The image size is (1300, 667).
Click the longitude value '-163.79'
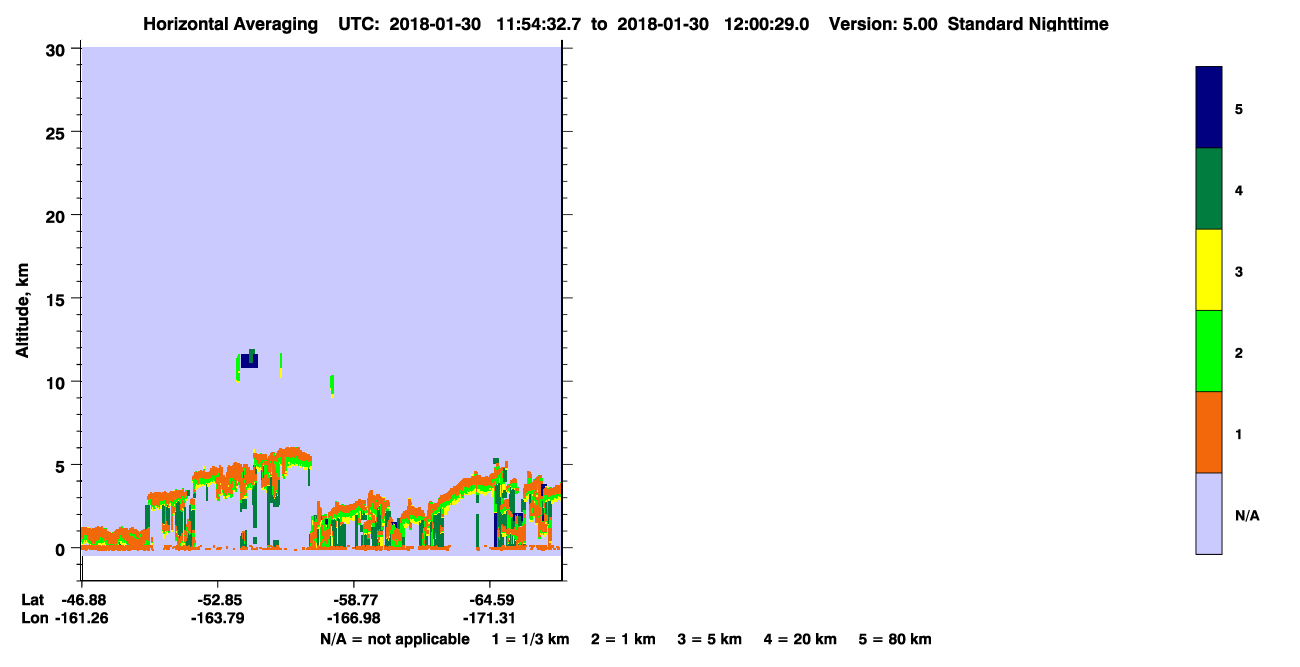coord(218,619)
